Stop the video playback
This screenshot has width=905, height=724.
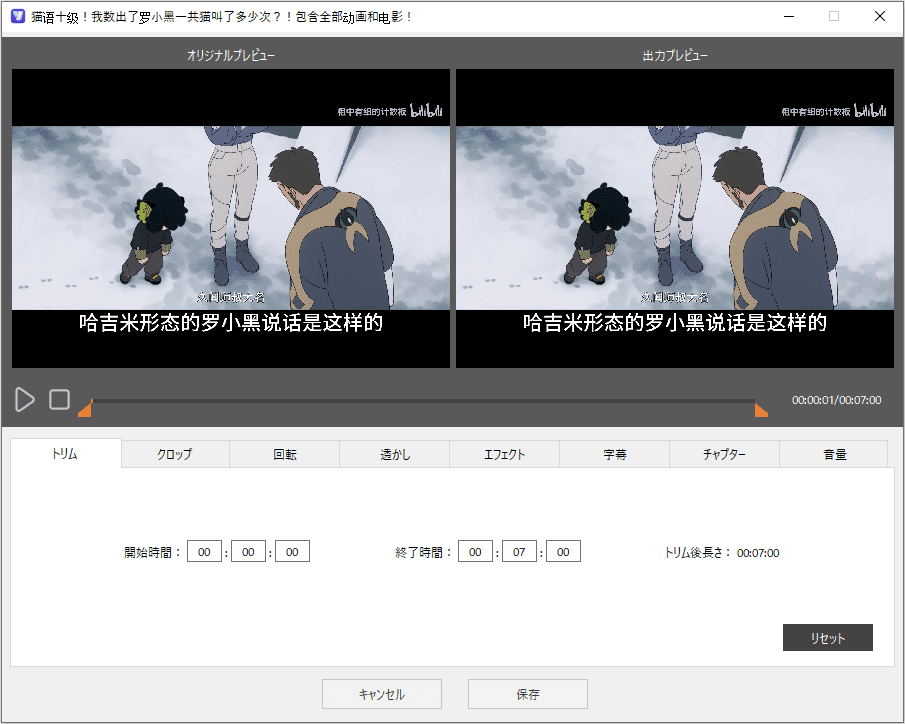point(59,400)
